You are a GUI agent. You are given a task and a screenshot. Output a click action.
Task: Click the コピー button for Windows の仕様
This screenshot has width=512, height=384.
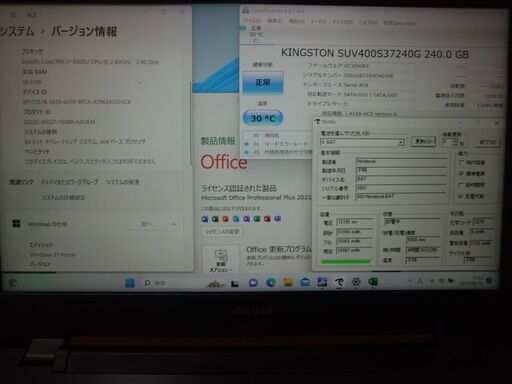[146, 224]
